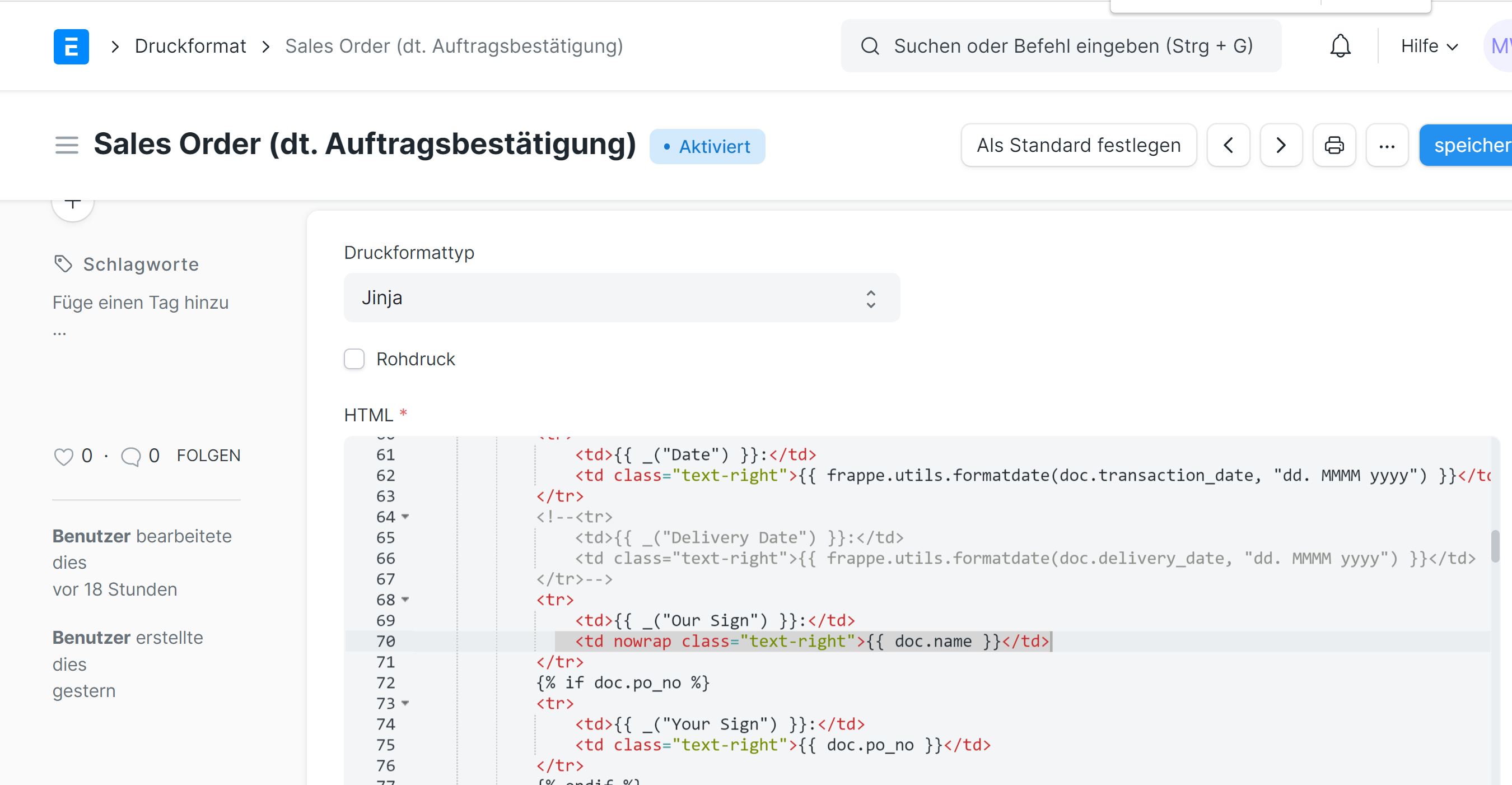Save with the speichern button
This screenshot has width=1512, height=785.
[1466, 145]
